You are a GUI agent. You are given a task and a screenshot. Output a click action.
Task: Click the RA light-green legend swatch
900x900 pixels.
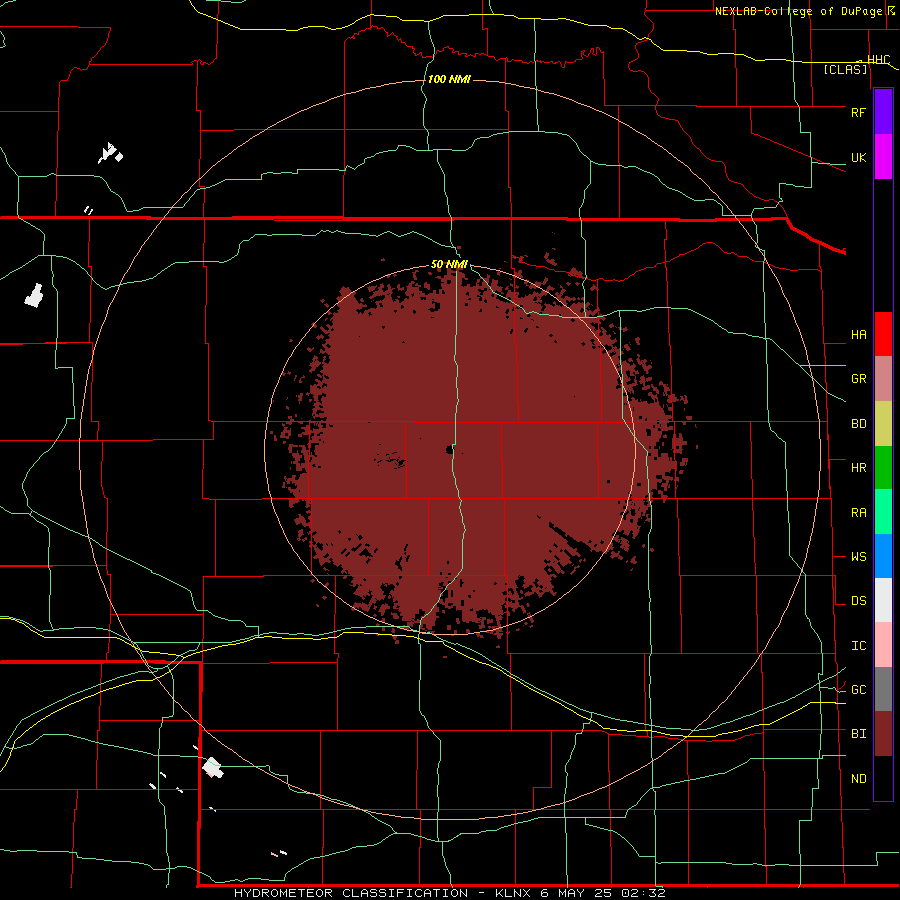coord(883,512)
